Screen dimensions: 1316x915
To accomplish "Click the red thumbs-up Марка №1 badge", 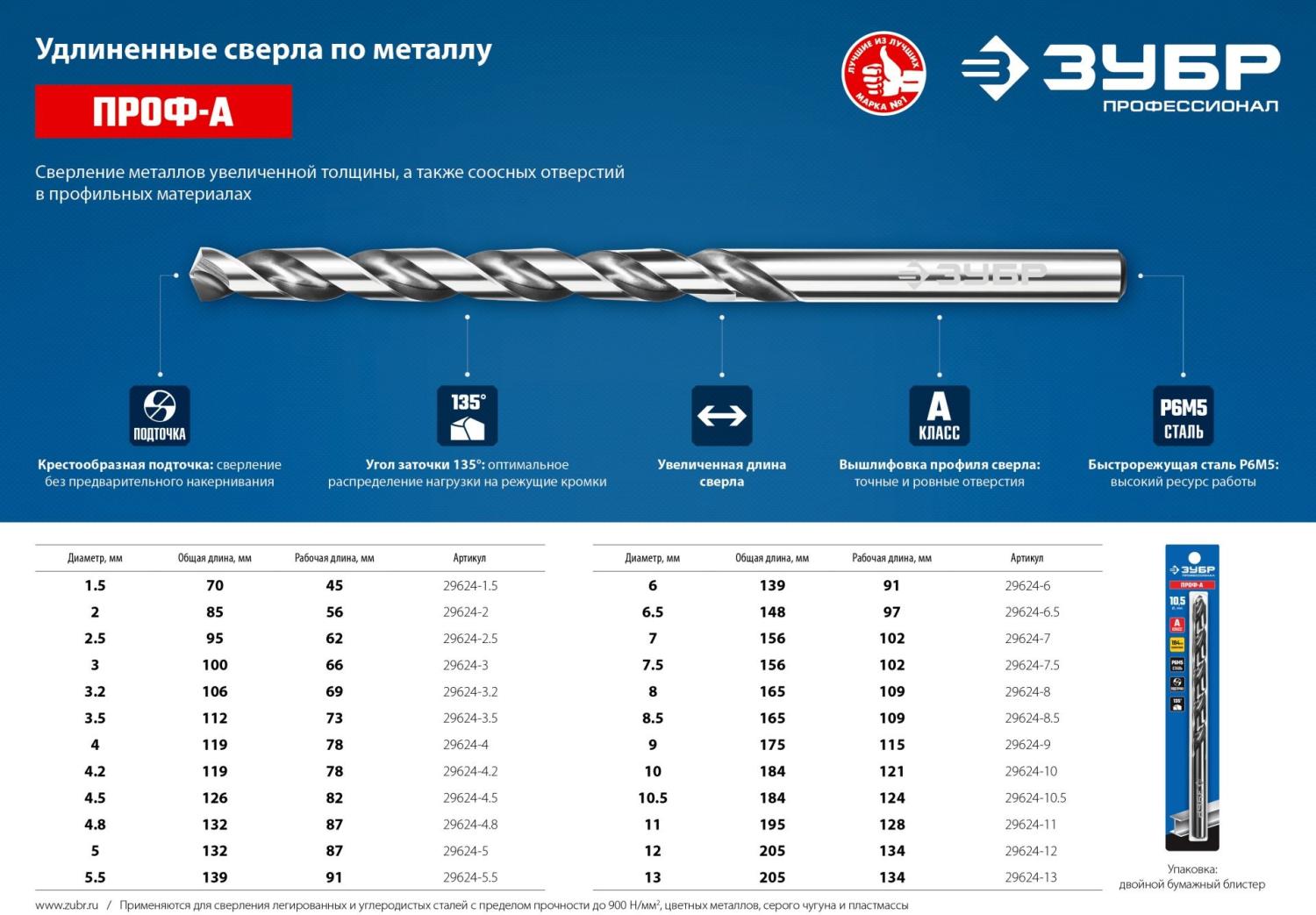I will [883, 74].
